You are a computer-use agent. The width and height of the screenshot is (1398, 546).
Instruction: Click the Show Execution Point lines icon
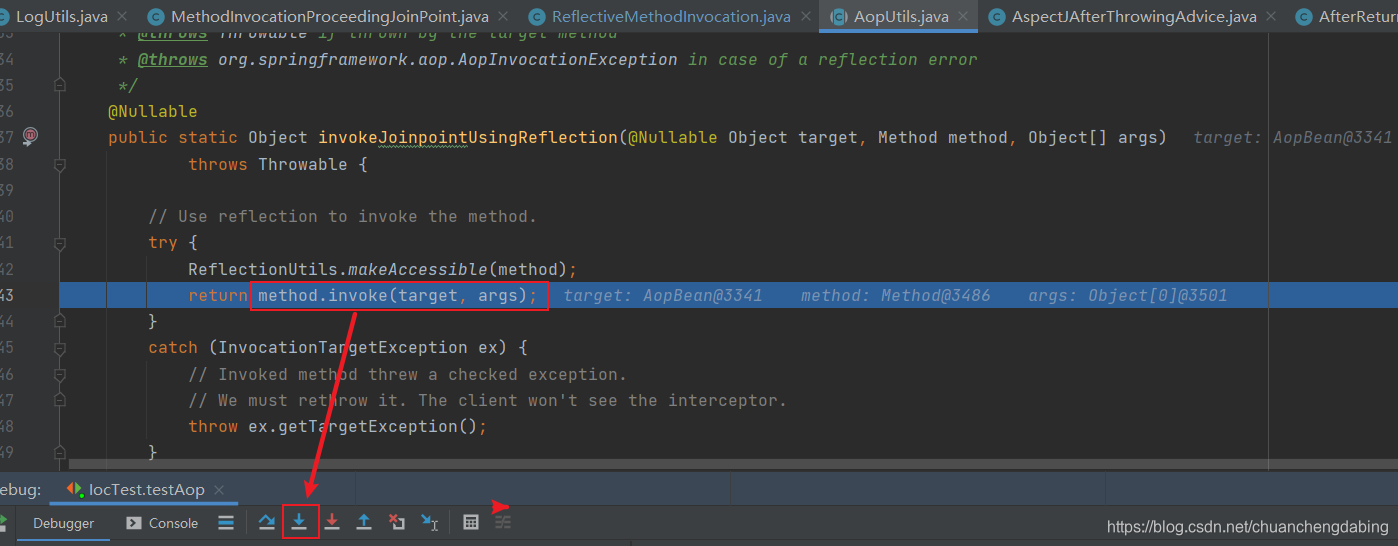click(x=226, y=522)
